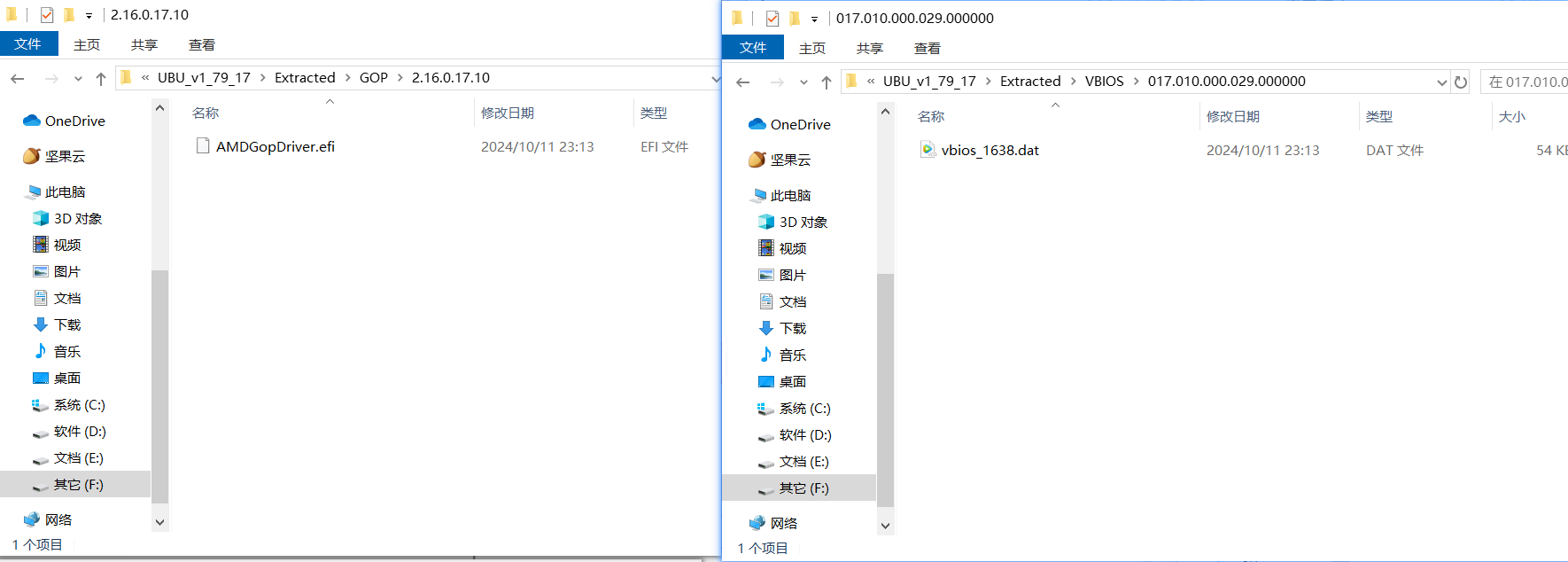The height and width of the screenshot is (562, 1568).
Task: Open 文档 folder in left window
Action: pos(66,298)
